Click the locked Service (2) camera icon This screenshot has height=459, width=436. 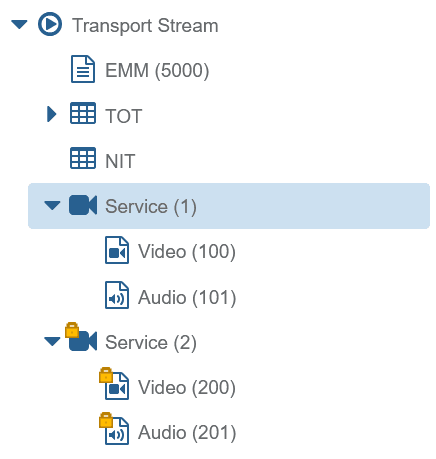click(x=81, y=337)
